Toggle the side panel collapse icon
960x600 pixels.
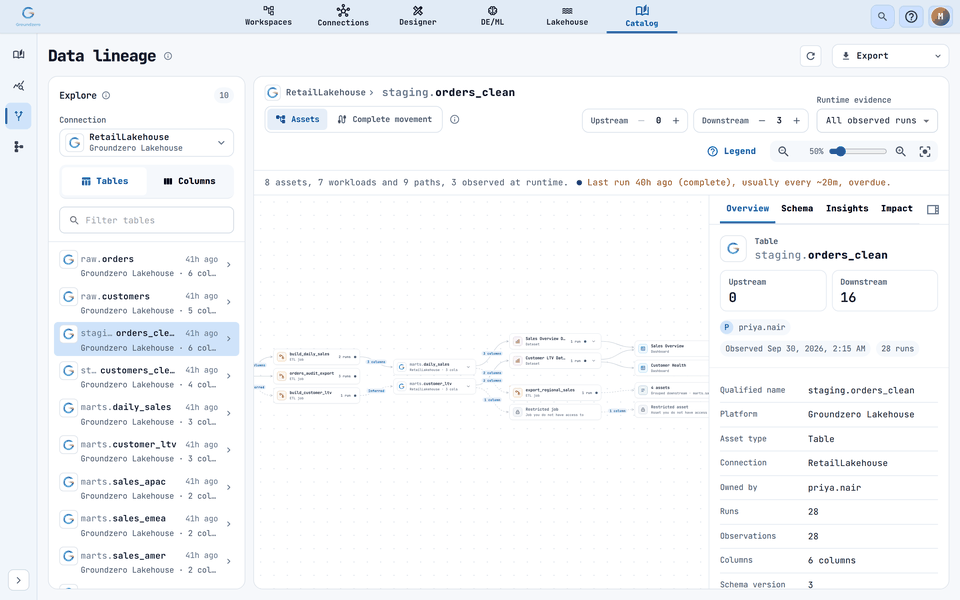click(932, 209)
